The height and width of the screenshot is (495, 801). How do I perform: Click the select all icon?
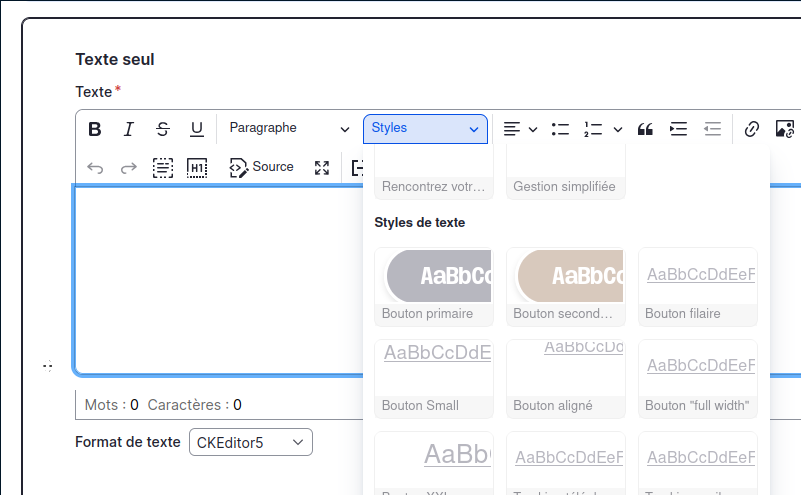click(x=163, y=168)
